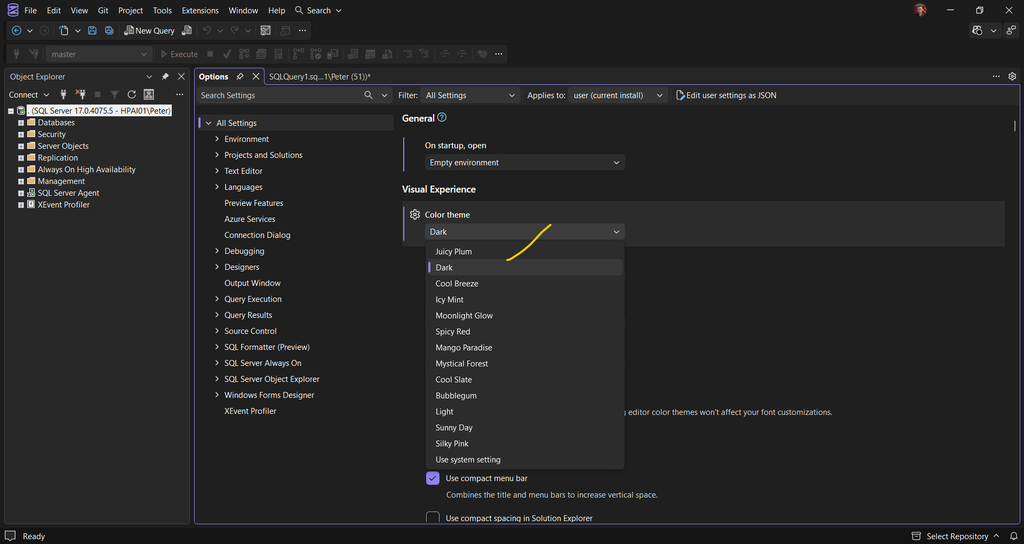The height and width of the screenshot is (544, 1024).
Task: Click the SQL Server Management Studio logo icon
Action: point(12,10)
